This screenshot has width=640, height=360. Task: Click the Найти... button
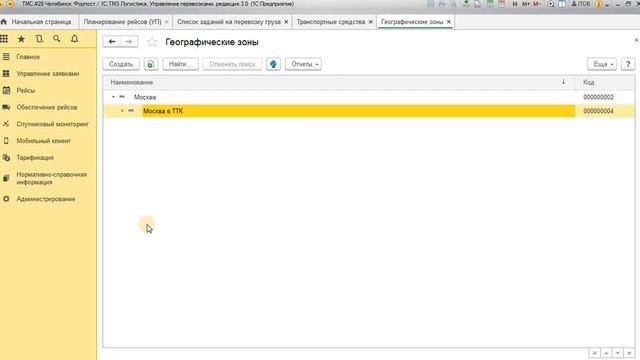tap(180, 64)
